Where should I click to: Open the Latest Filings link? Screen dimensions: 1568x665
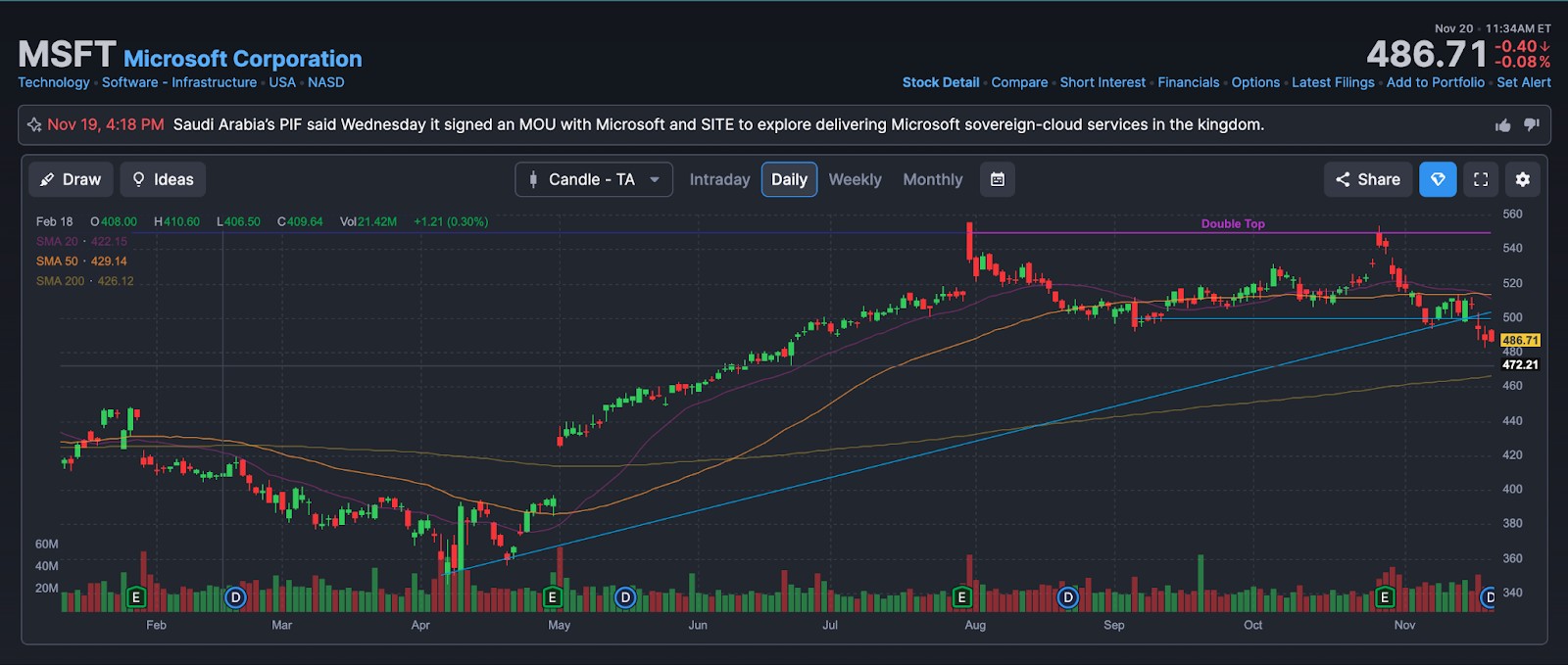tap(1333, 82)
